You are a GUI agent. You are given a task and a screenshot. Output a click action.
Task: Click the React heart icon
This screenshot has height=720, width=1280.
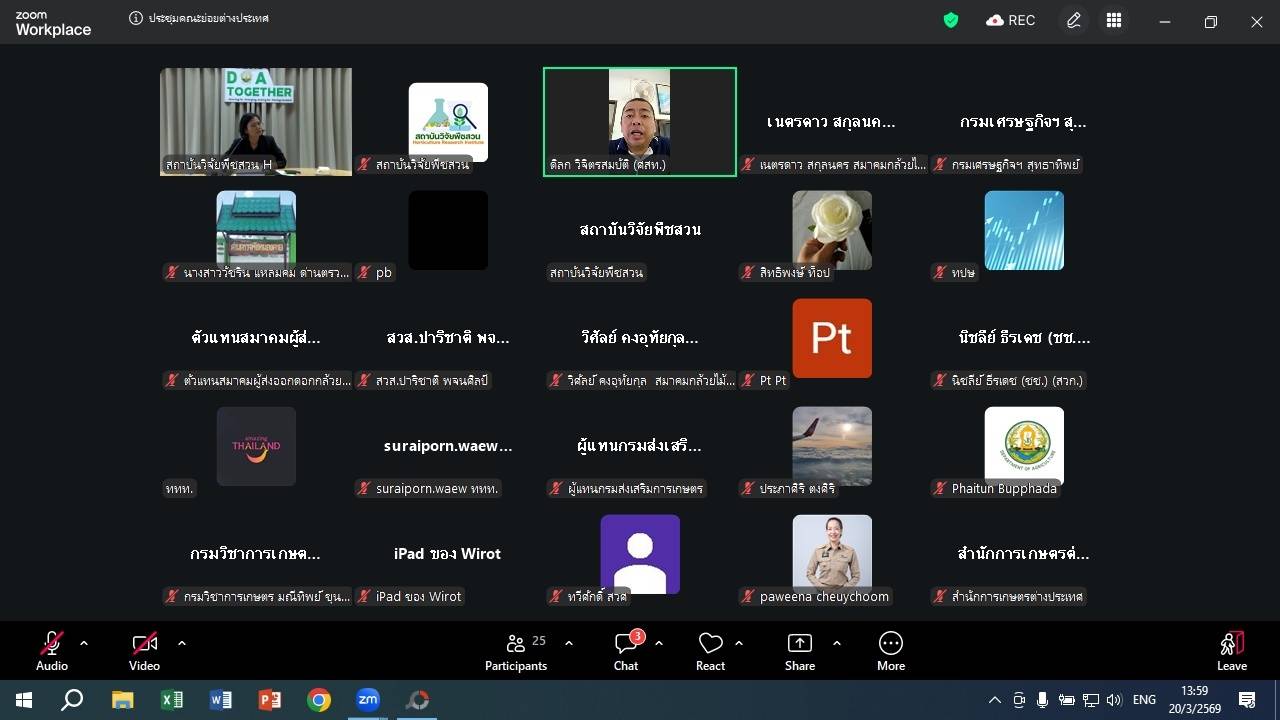point(710,651)
